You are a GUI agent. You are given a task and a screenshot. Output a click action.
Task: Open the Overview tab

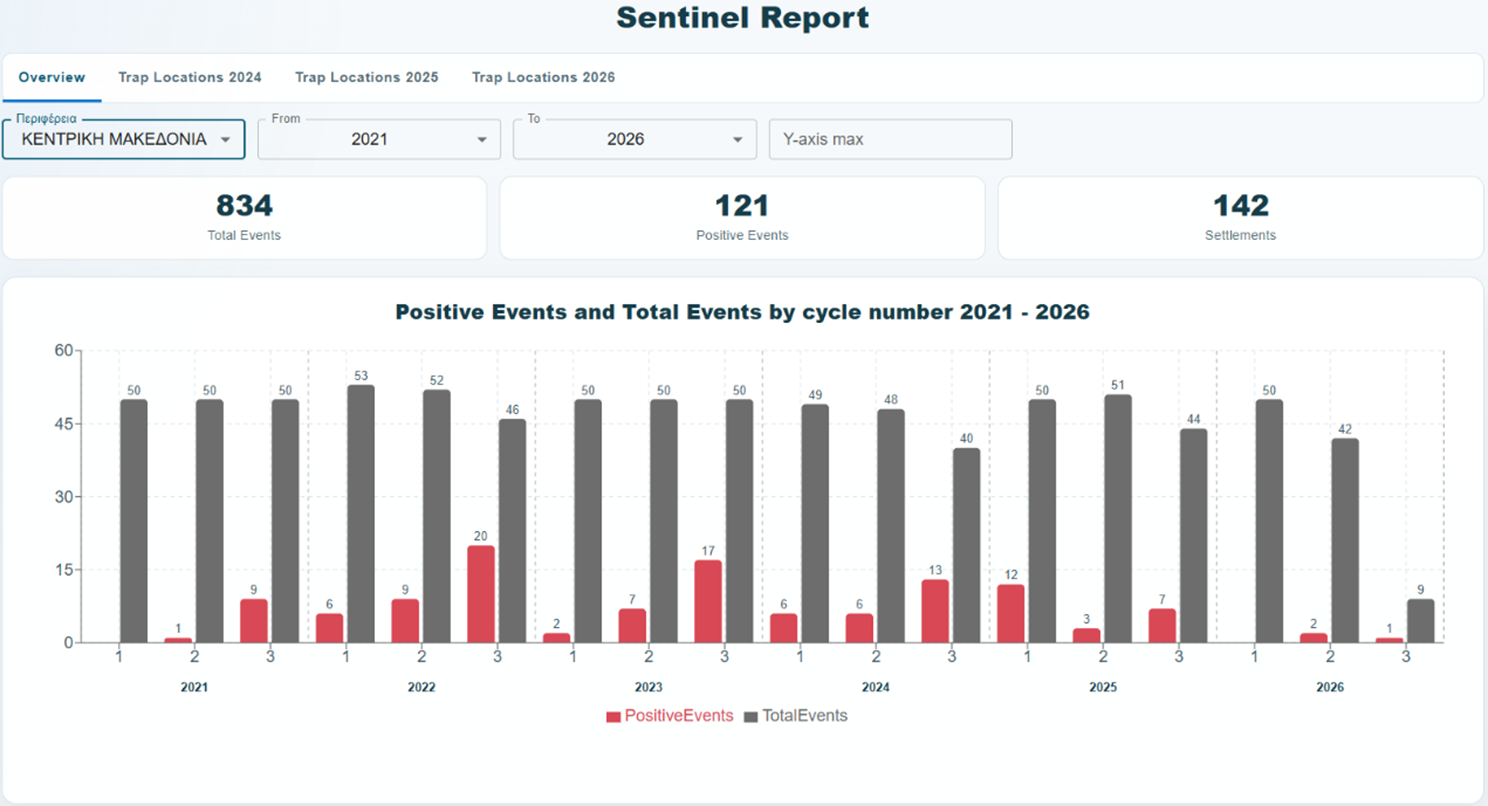point(52,77)
